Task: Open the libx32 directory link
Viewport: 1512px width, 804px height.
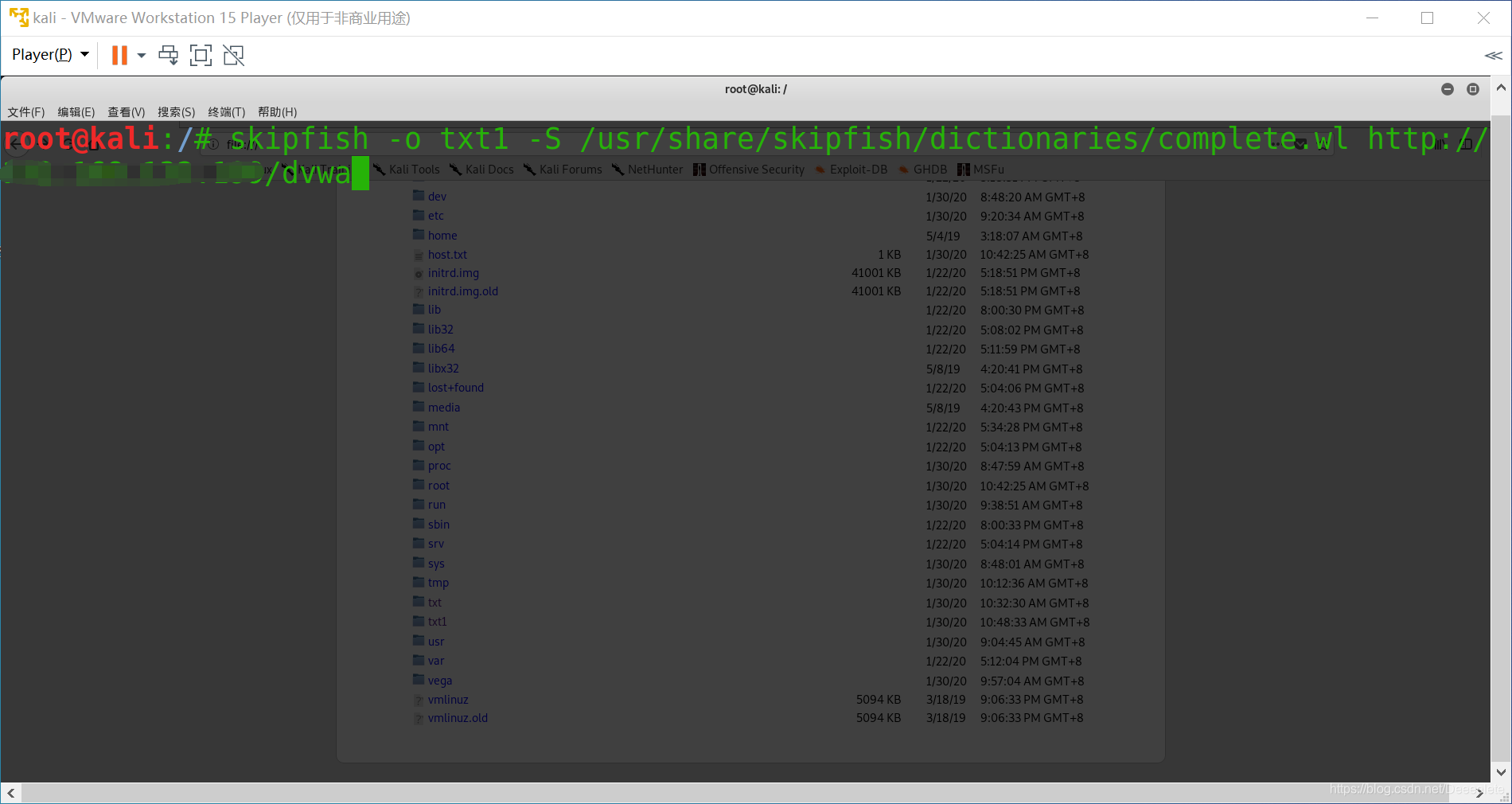Action: [x=443, y=369]
